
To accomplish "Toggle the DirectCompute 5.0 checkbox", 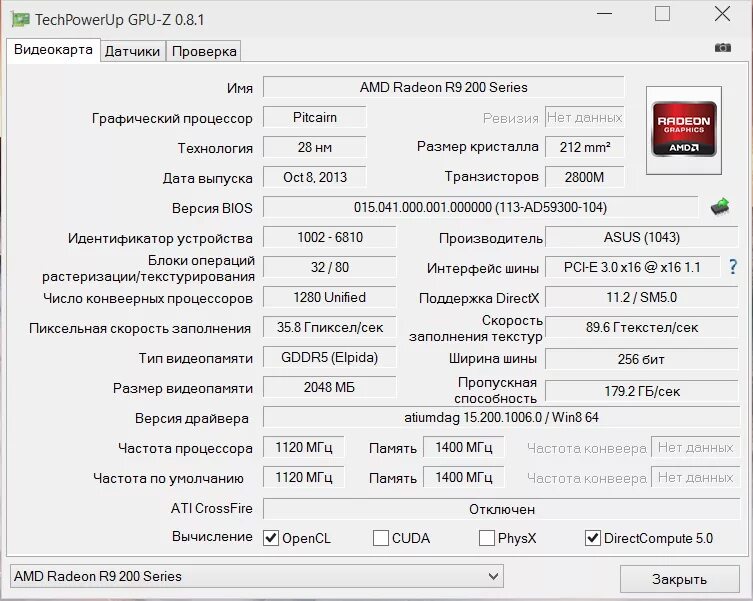I will tap(593, 538).
